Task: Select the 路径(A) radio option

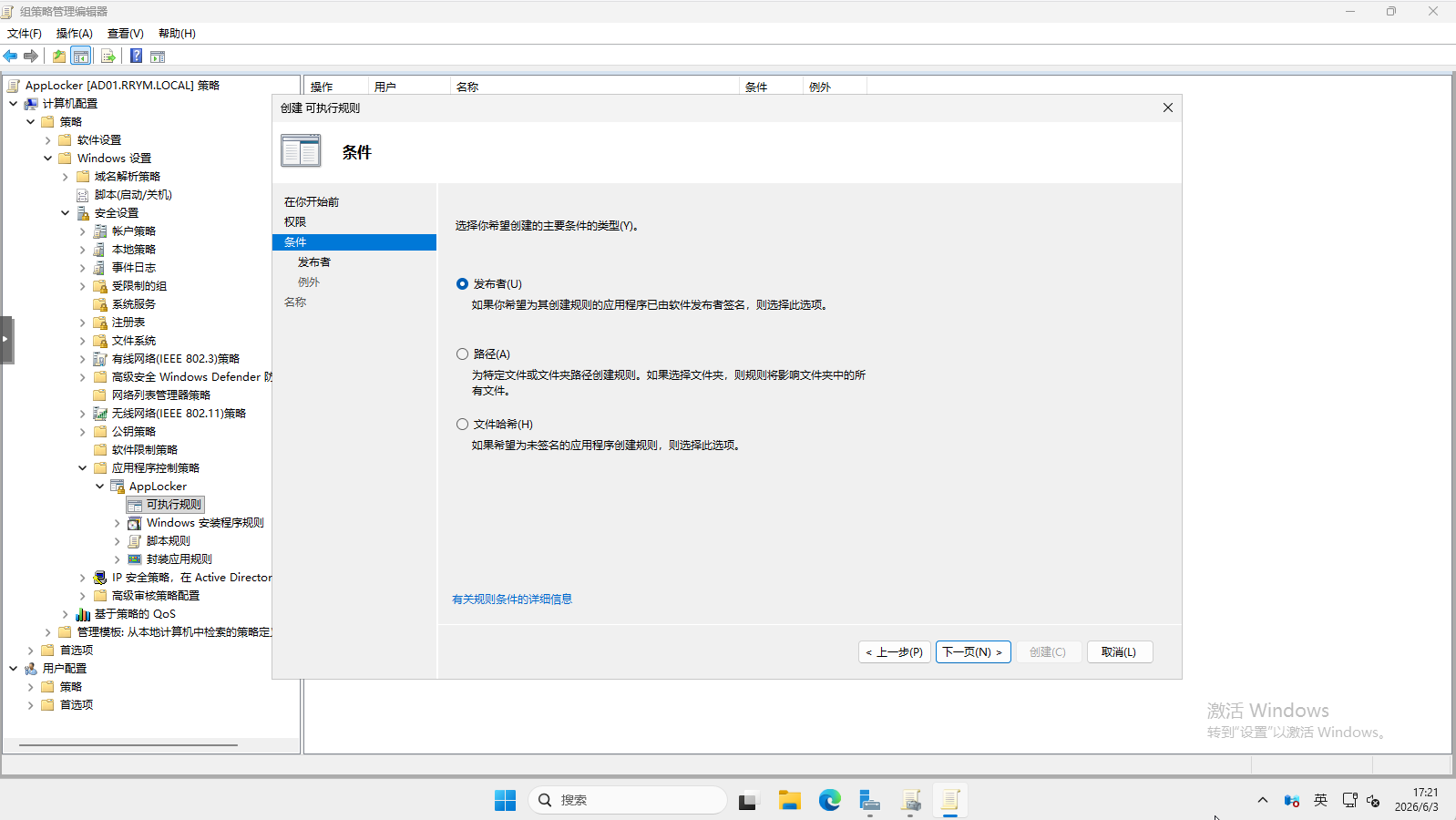Action: (463, 354)
